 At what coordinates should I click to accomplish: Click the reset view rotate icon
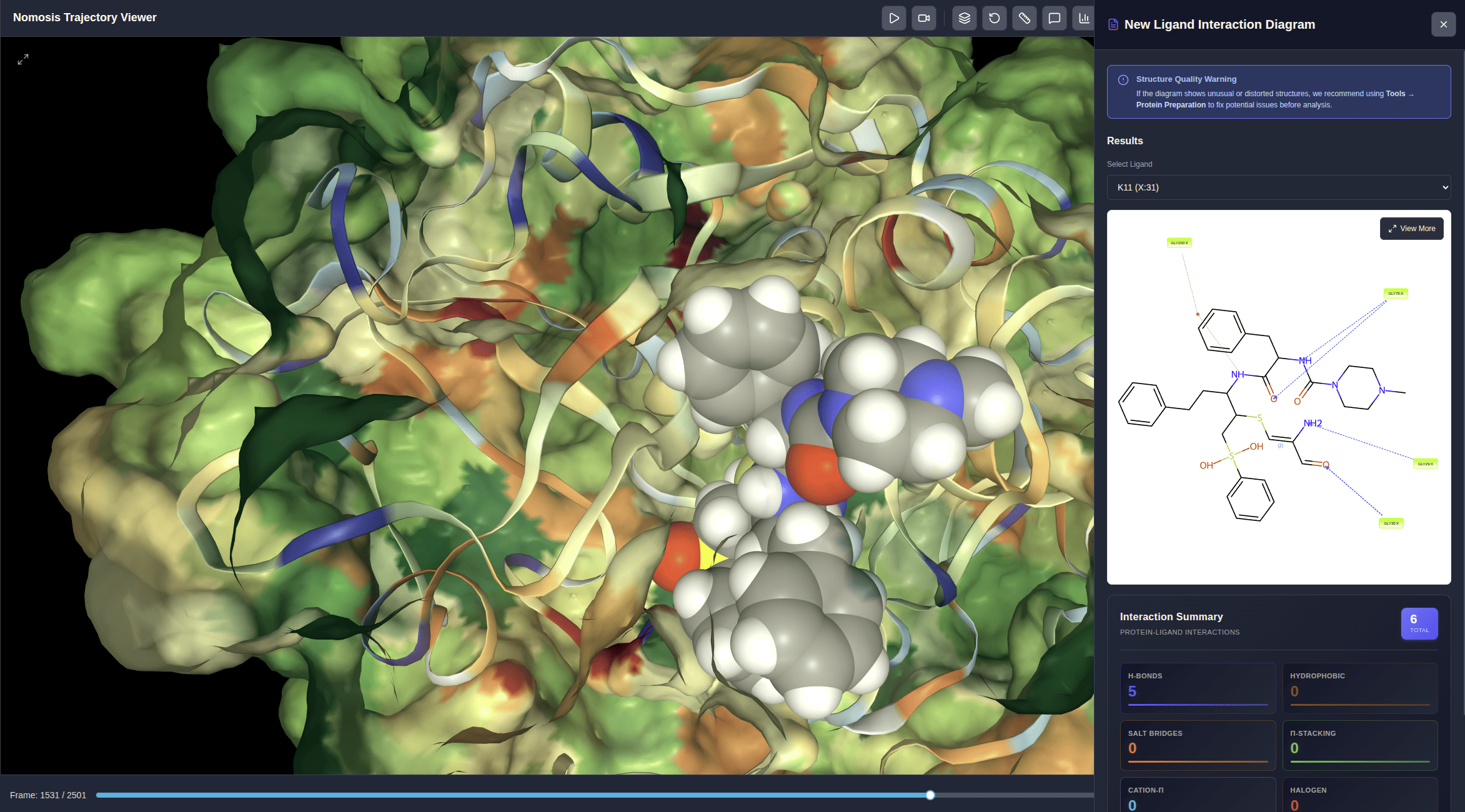click(994, 18)
